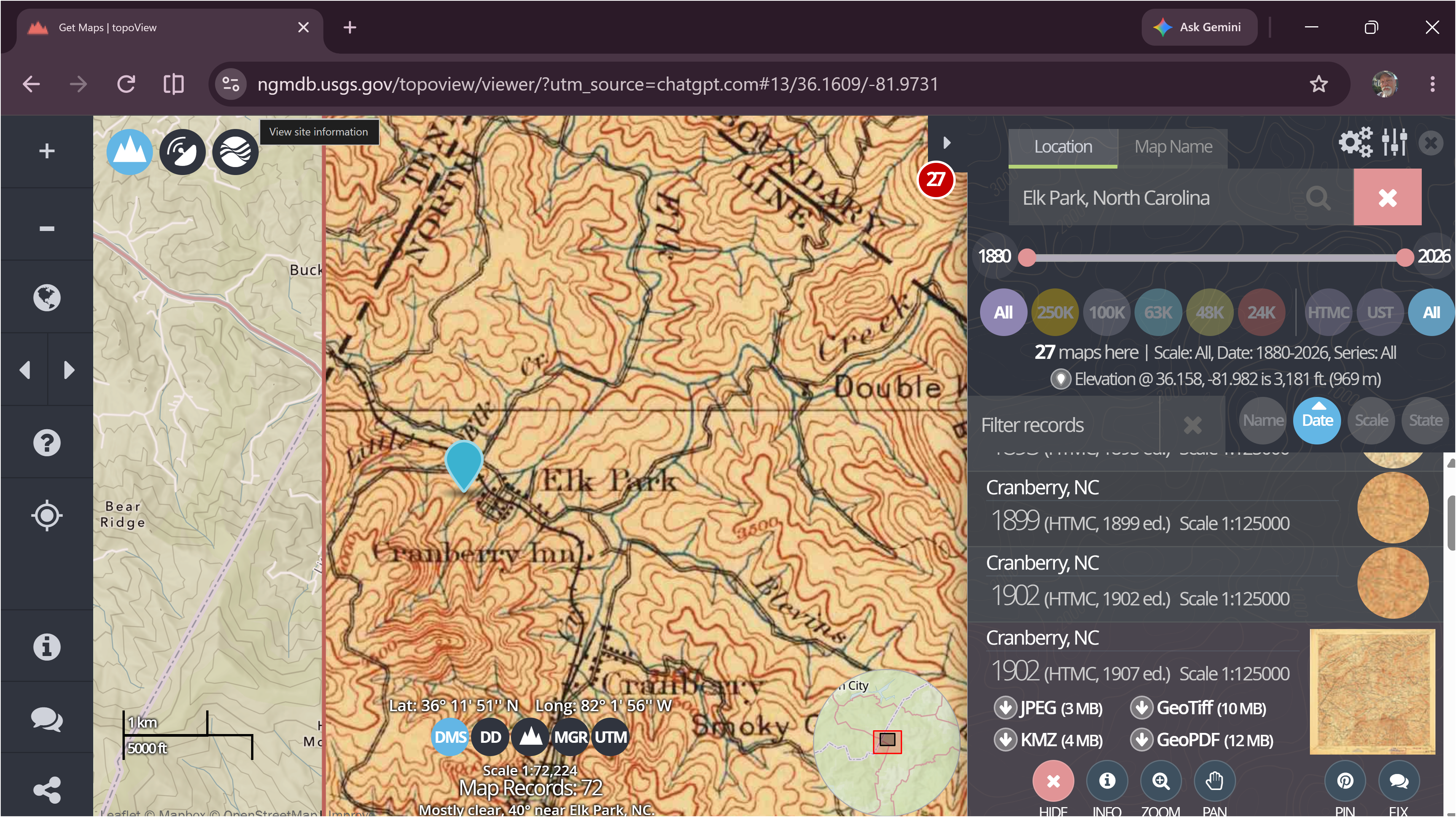Click the 1880 start date slider handle

1028,257
